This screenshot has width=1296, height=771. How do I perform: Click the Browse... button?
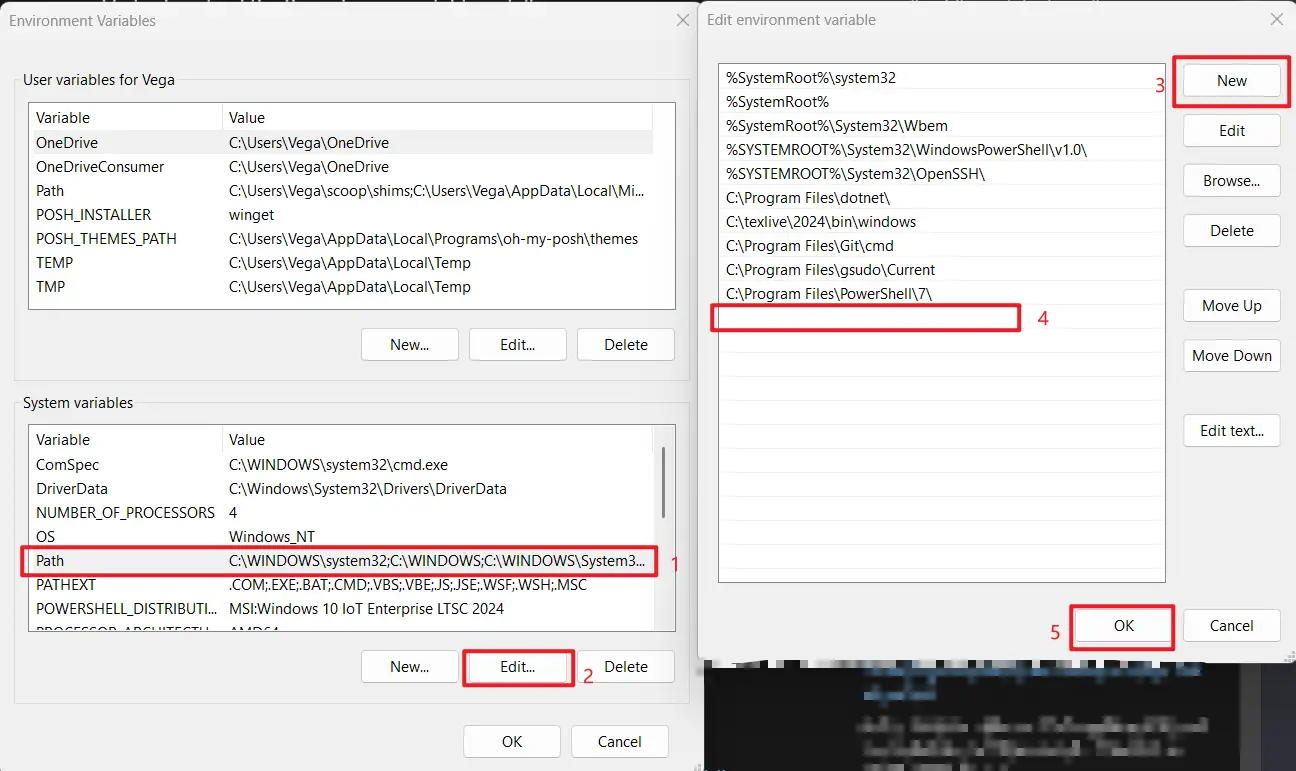[x=1231, y=180]
